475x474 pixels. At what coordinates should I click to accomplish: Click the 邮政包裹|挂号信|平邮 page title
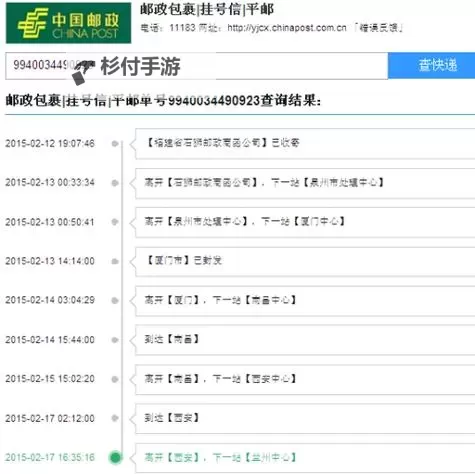[207, 9]
